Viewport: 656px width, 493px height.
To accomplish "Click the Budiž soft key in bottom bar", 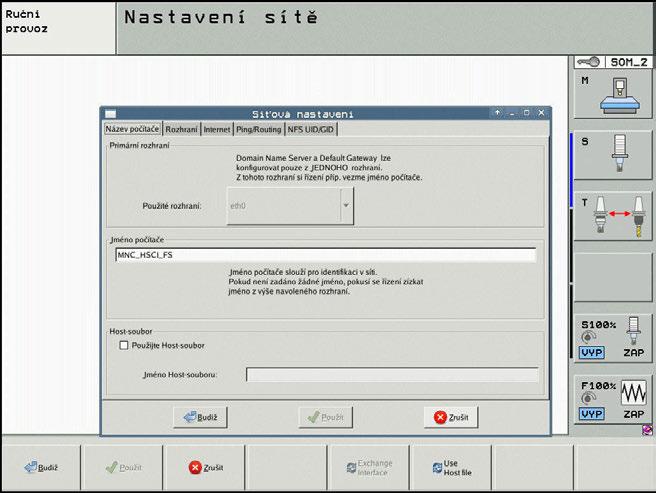I will tap(41, 467).
